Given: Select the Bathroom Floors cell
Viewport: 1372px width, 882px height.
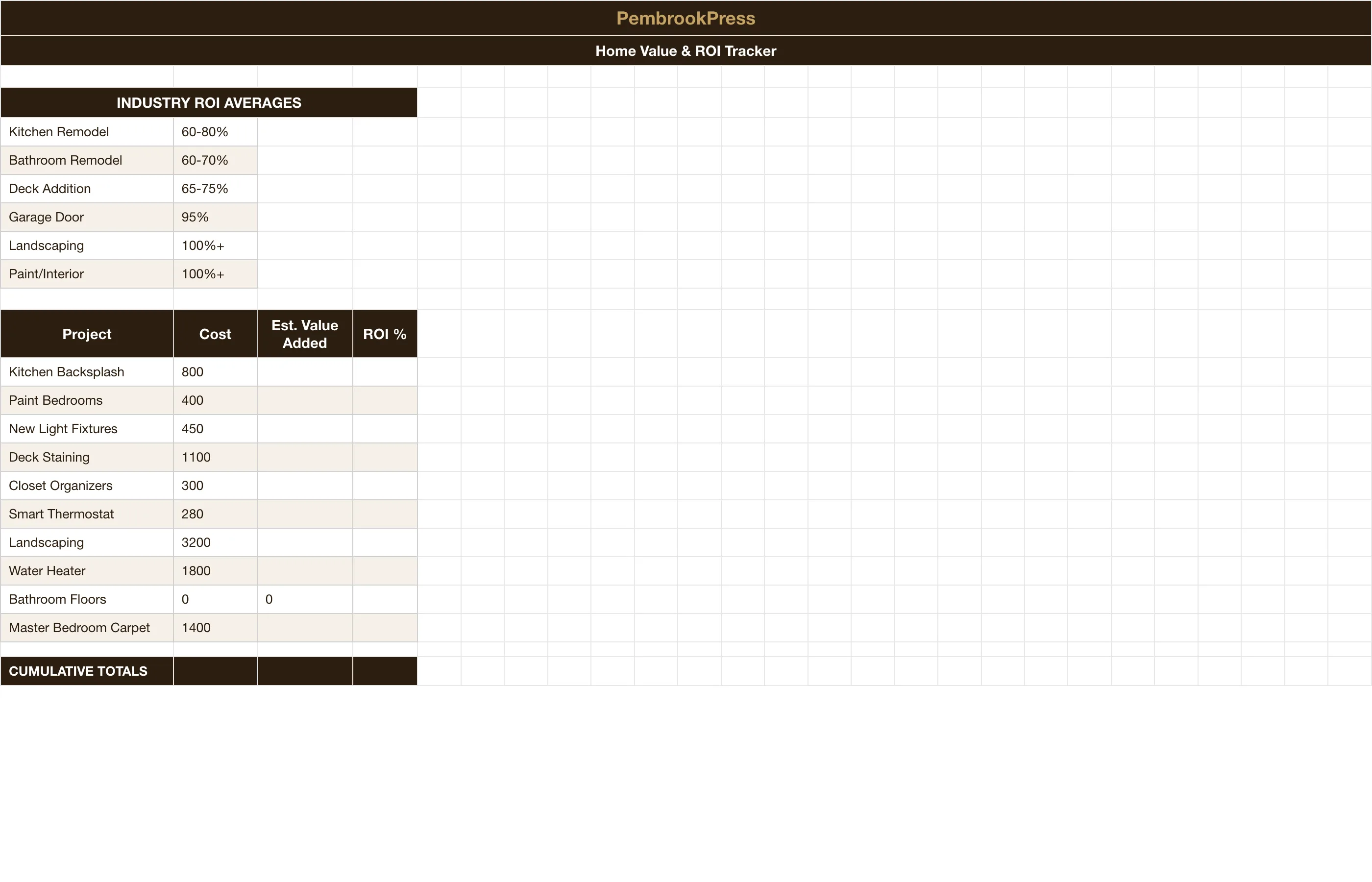Looking at the screenshot, I should point(87,599).
